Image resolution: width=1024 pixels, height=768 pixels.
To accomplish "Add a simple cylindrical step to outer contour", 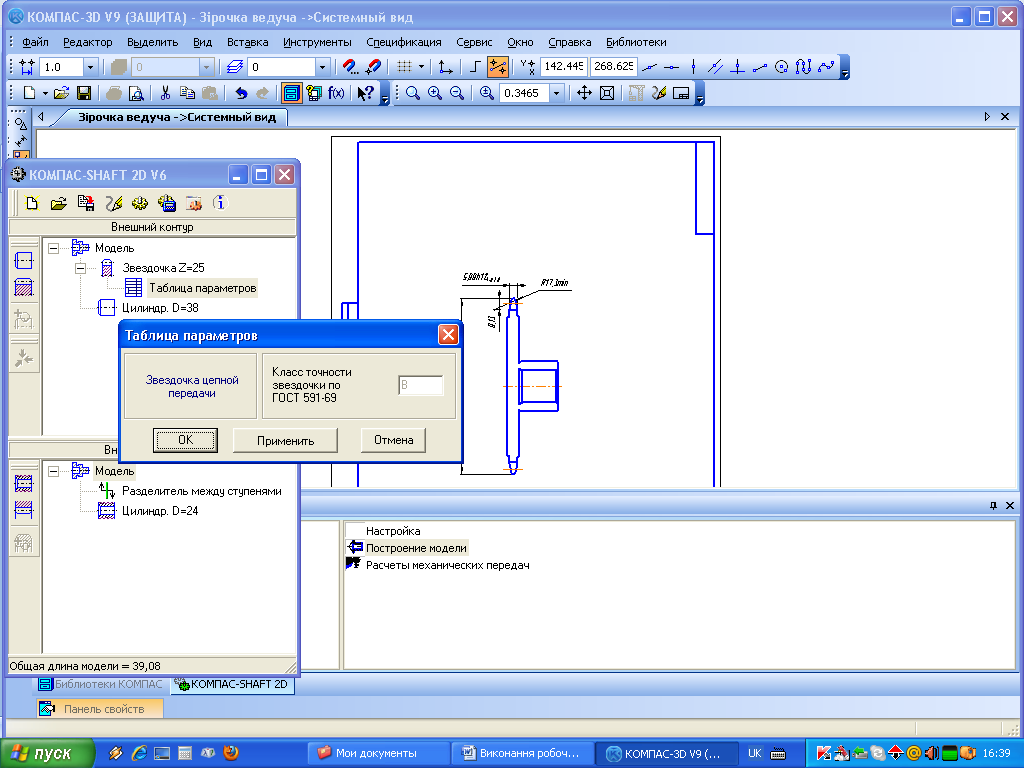I will pos(24,261).
